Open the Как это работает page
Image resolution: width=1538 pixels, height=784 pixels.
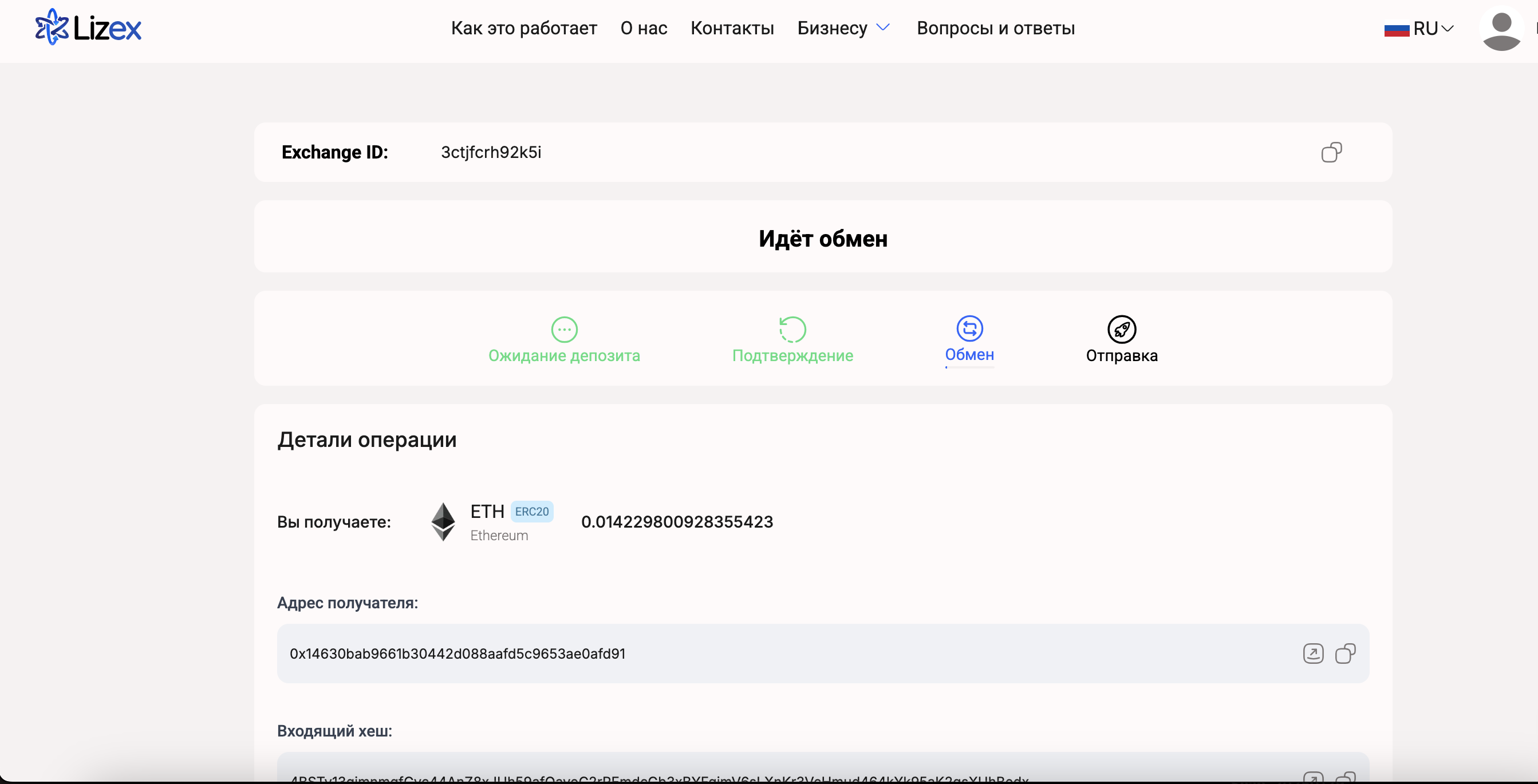coord(523,28)
